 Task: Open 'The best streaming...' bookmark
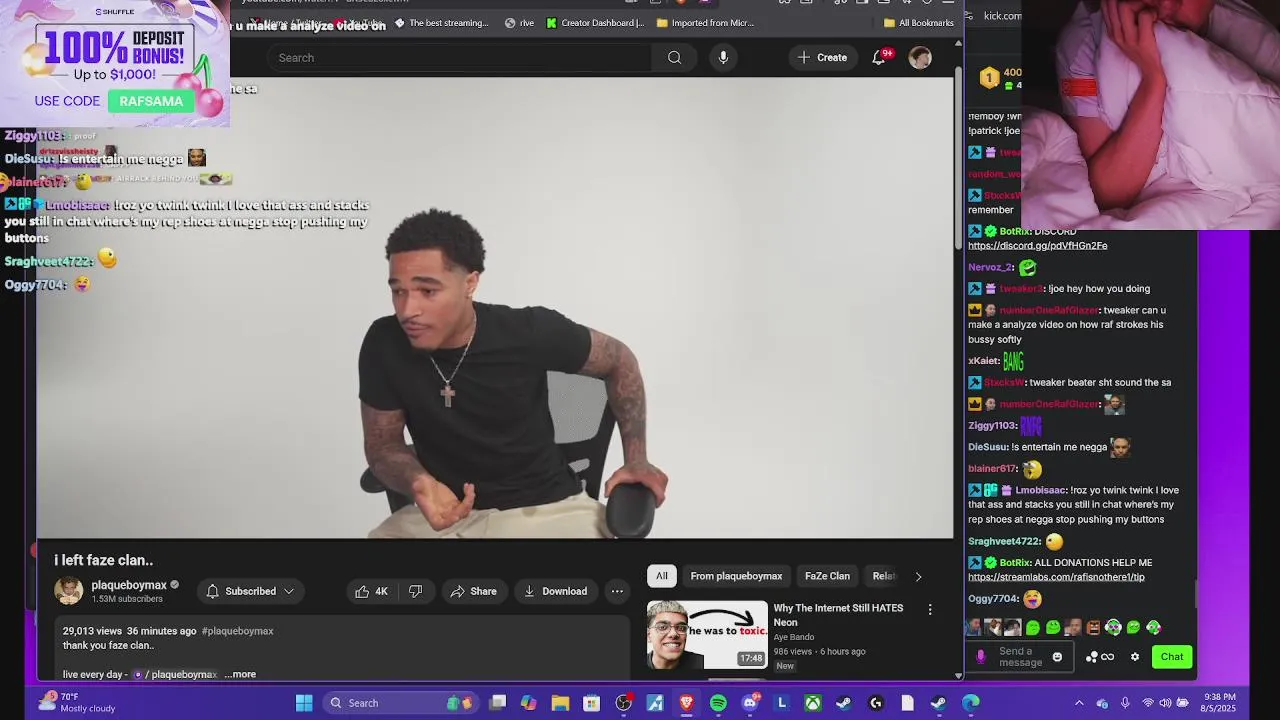[x=441, y=23]
